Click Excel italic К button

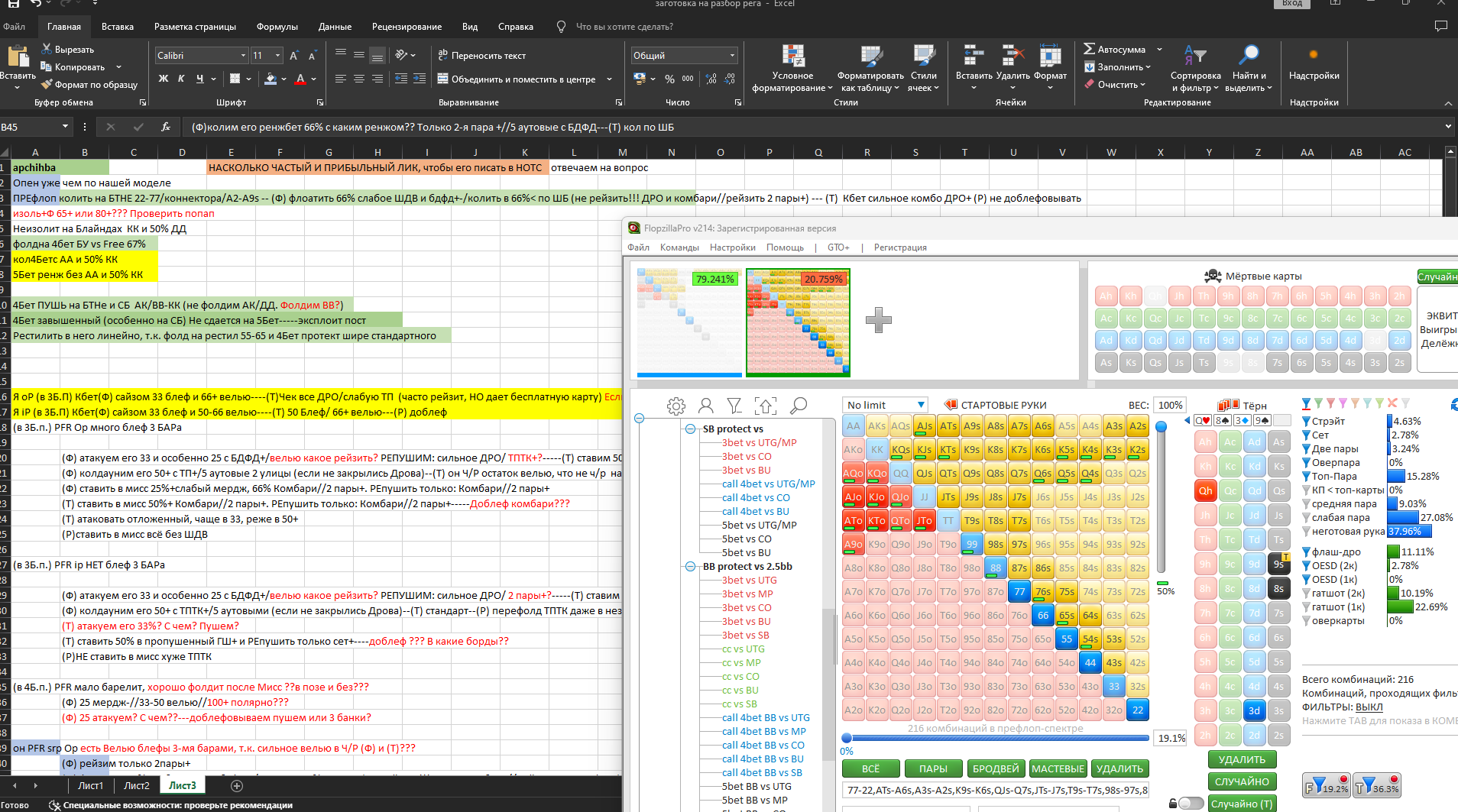pos(181,79)
